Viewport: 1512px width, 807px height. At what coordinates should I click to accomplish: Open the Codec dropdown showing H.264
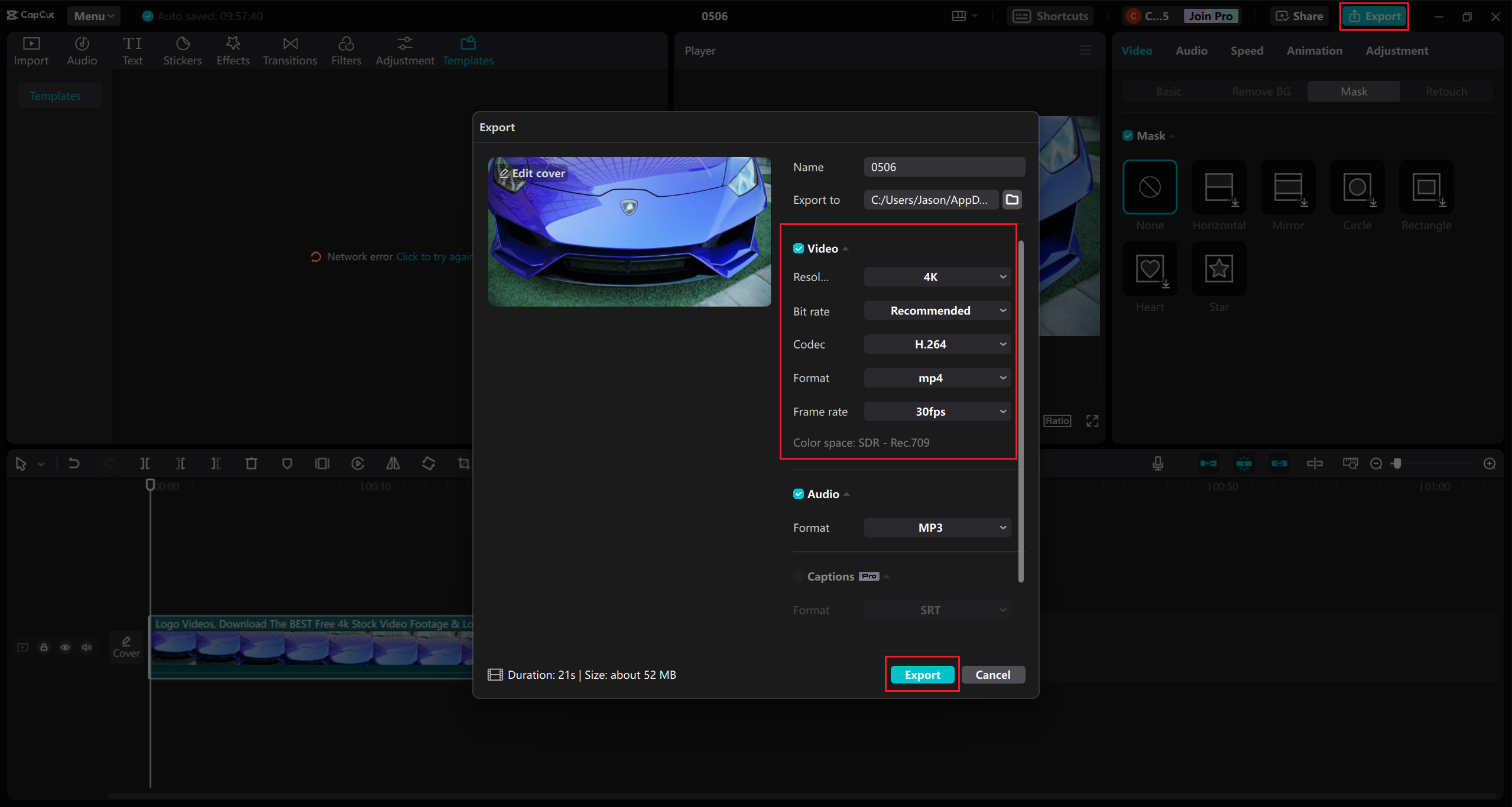point(936,344)
